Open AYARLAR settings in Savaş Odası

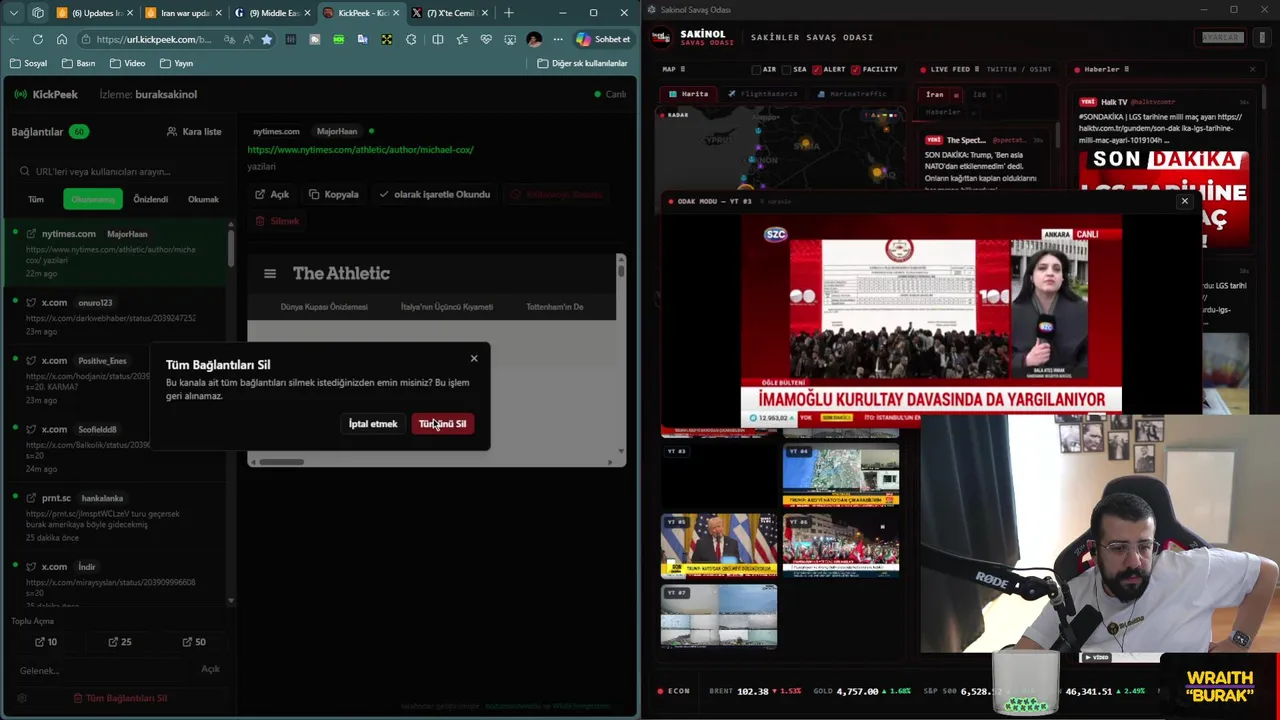point(1220,37)
